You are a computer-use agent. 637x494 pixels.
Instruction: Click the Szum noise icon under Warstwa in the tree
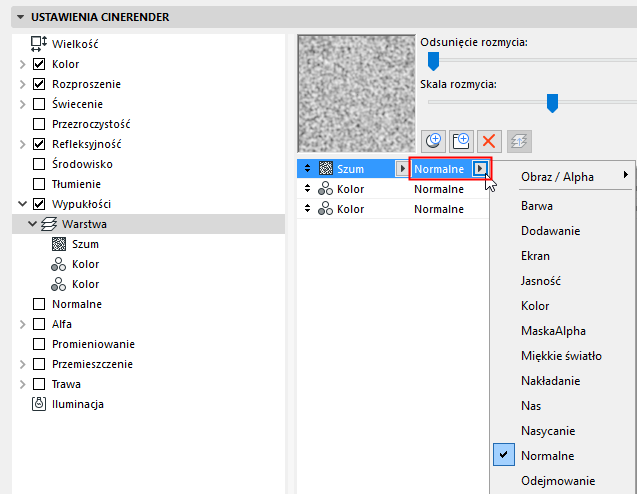[x=59, y=244]
